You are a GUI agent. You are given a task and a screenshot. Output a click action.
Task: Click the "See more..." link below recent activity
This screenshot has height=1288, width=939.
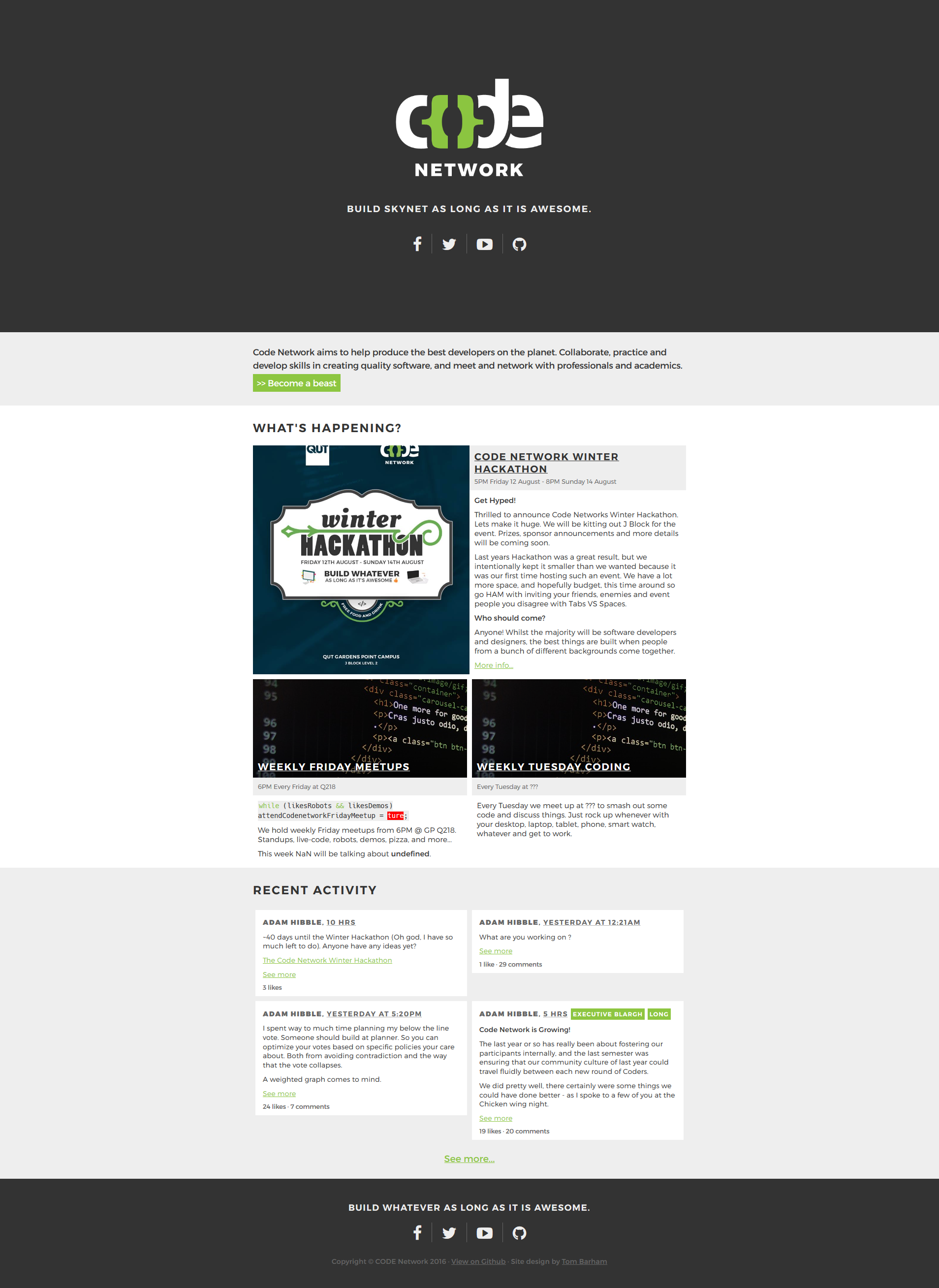click(x=469, y=1159)
